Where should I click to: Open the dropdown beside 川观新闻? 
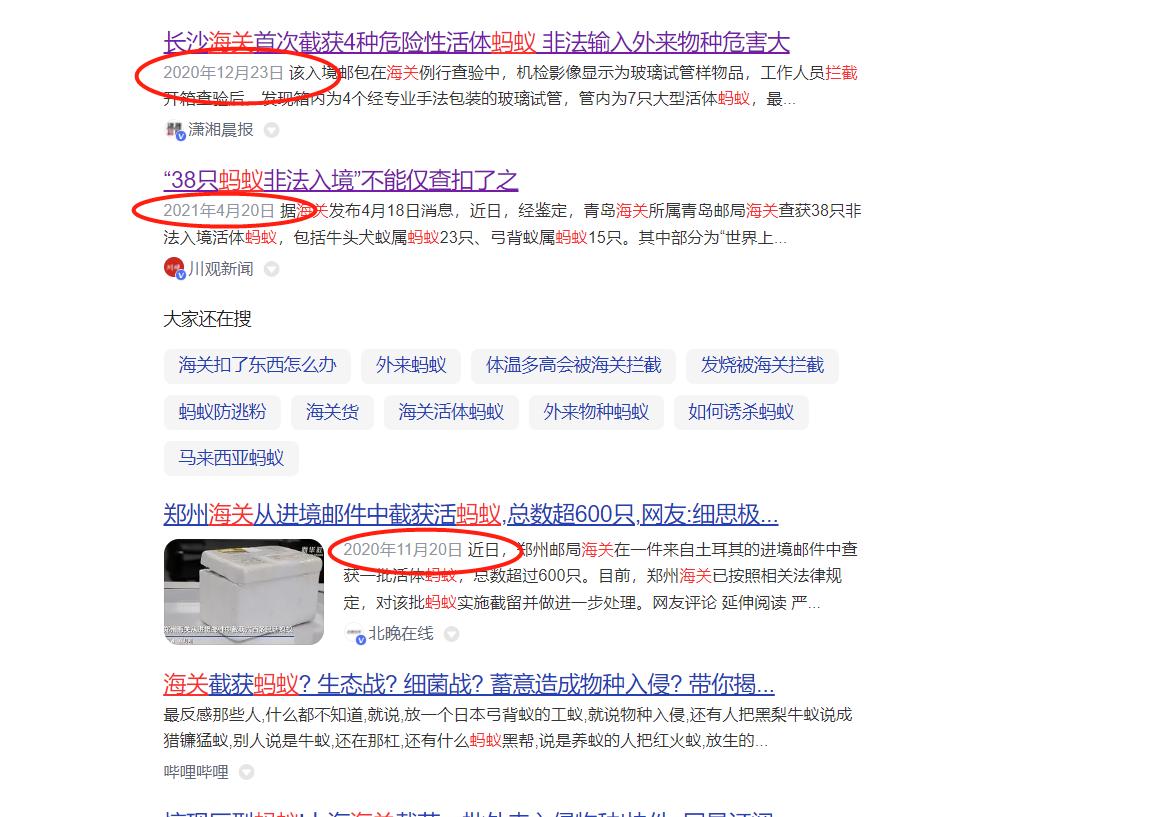(x=271, y=268)
